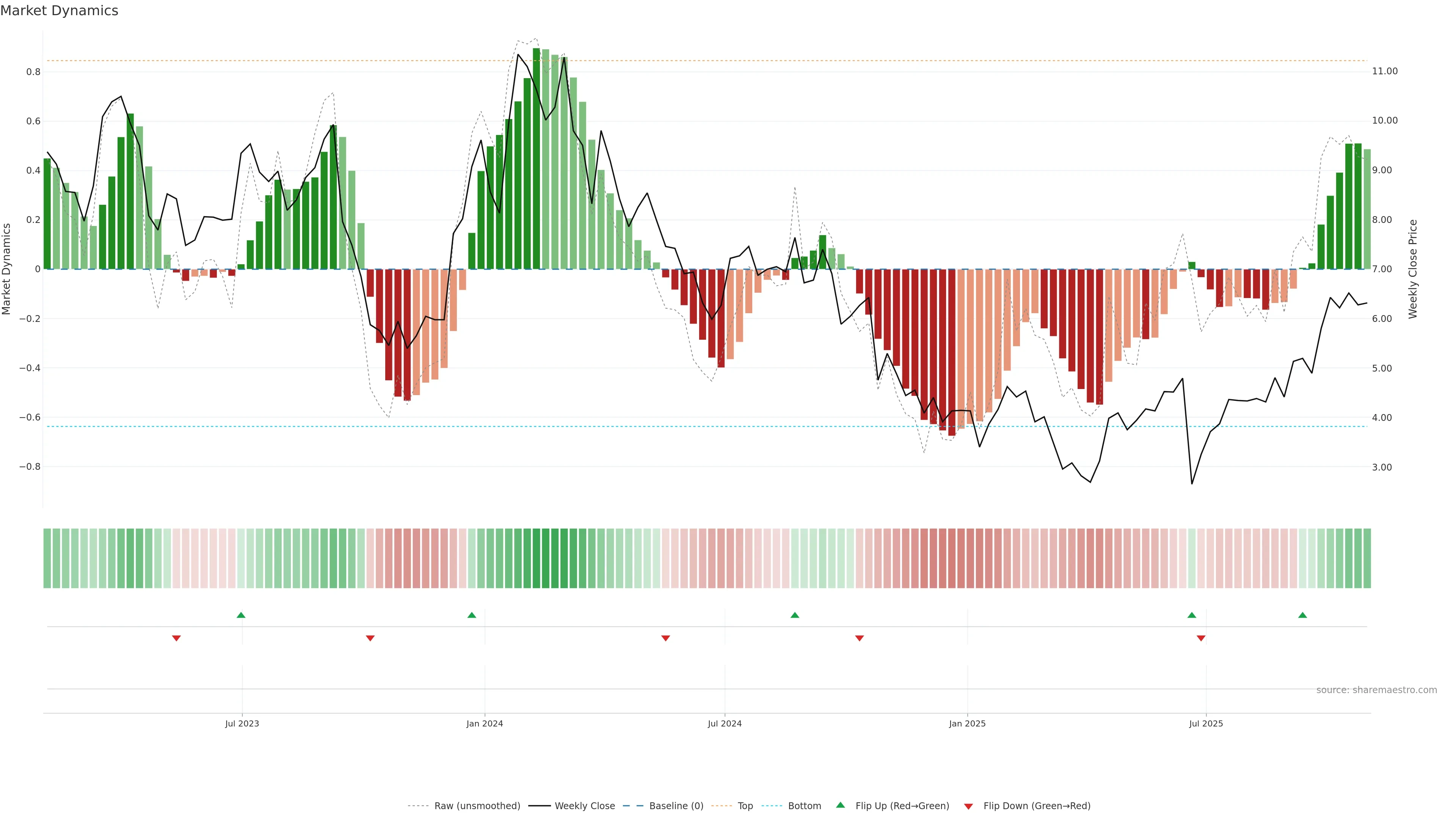Image resolution: width=1456 pixels, height=819 pixels.
Task: Click the green flip-up triangle near Jul 2023
Action: click(241, 615)
